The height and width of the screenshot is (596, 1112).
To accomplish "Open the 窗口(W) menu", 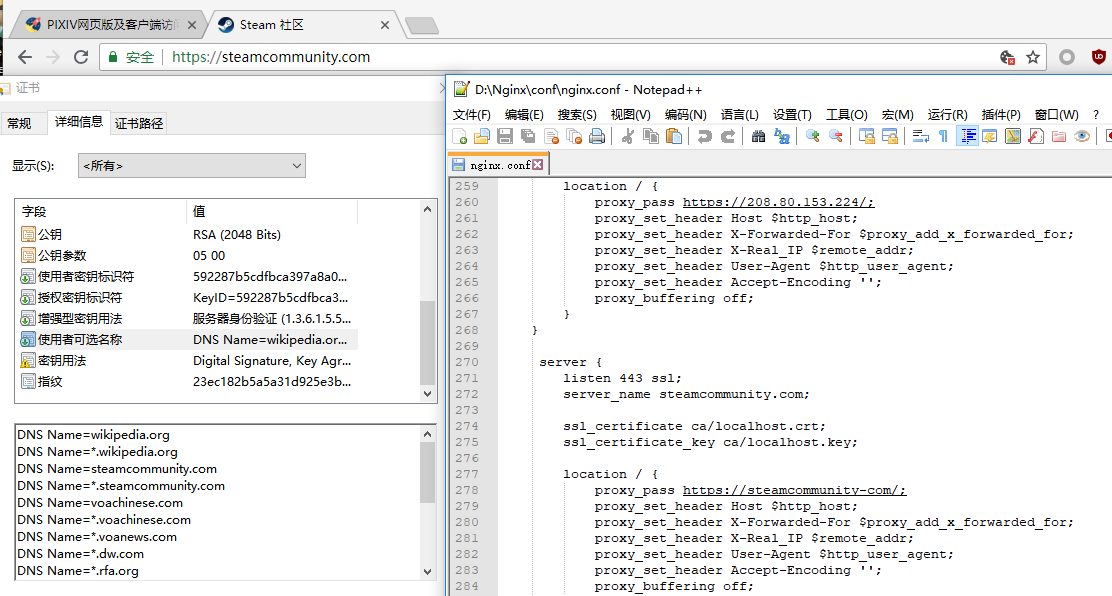I will [1057, 115].
